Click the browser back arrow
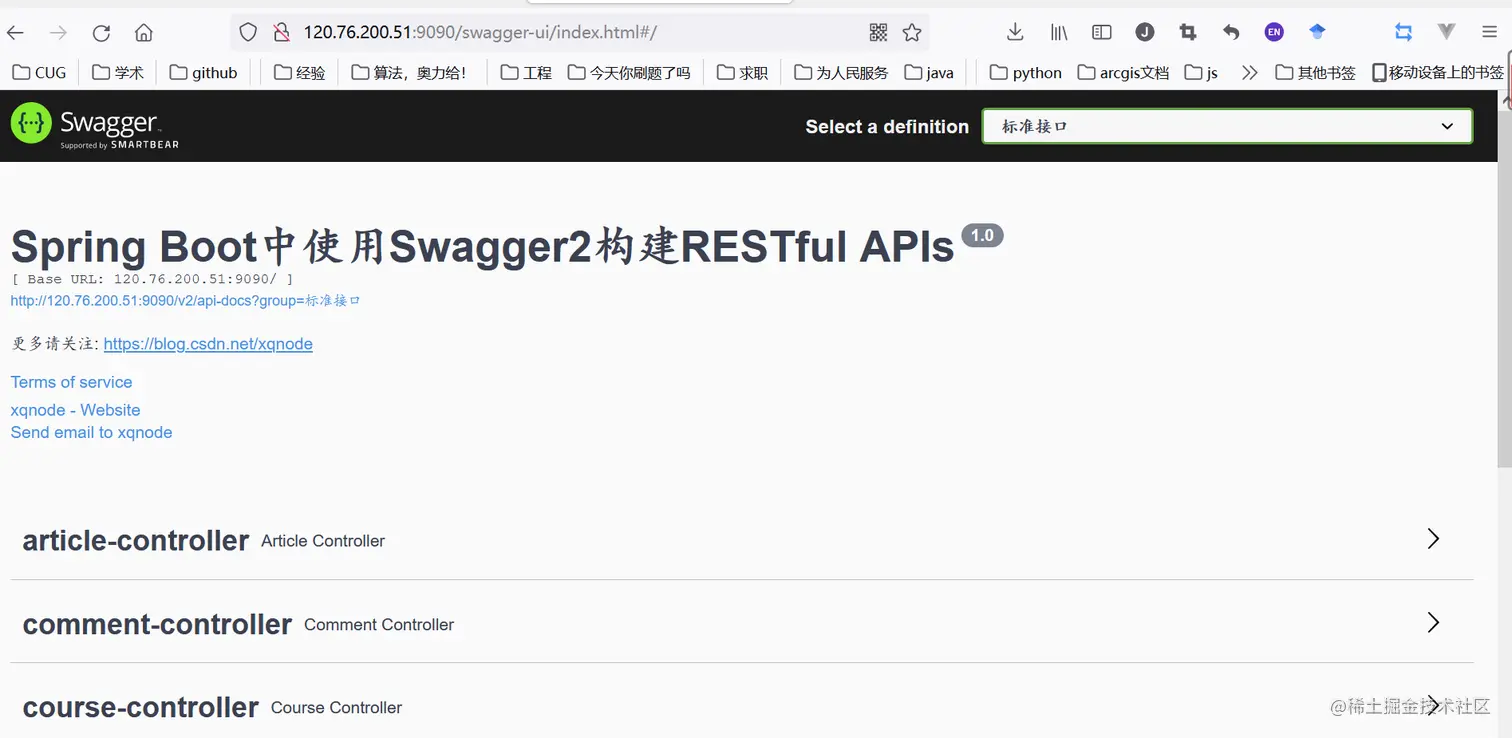Viewport: 1512px width, 738px height. click(15, 33)
